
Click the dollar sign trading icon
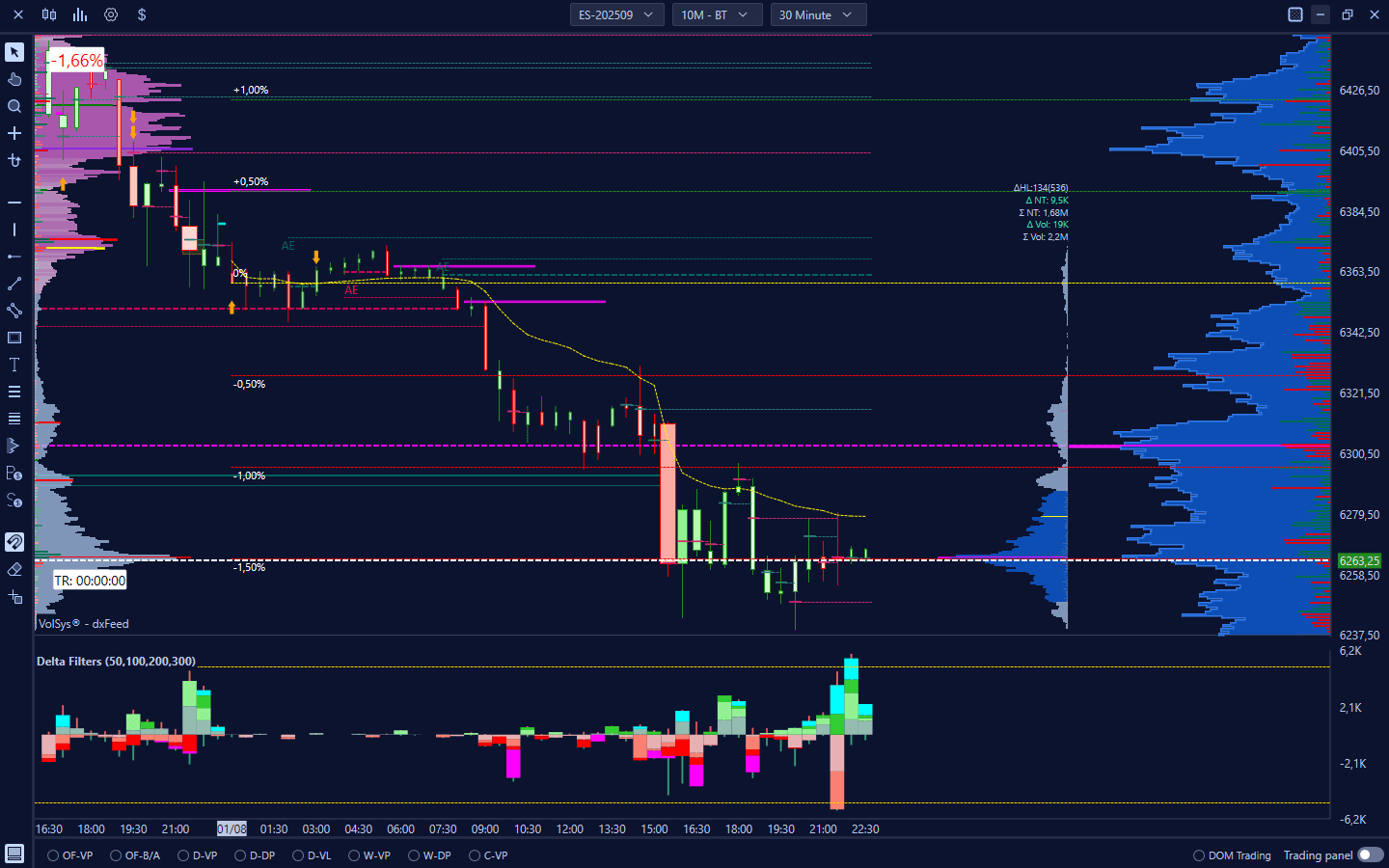(x=142, y=14)
